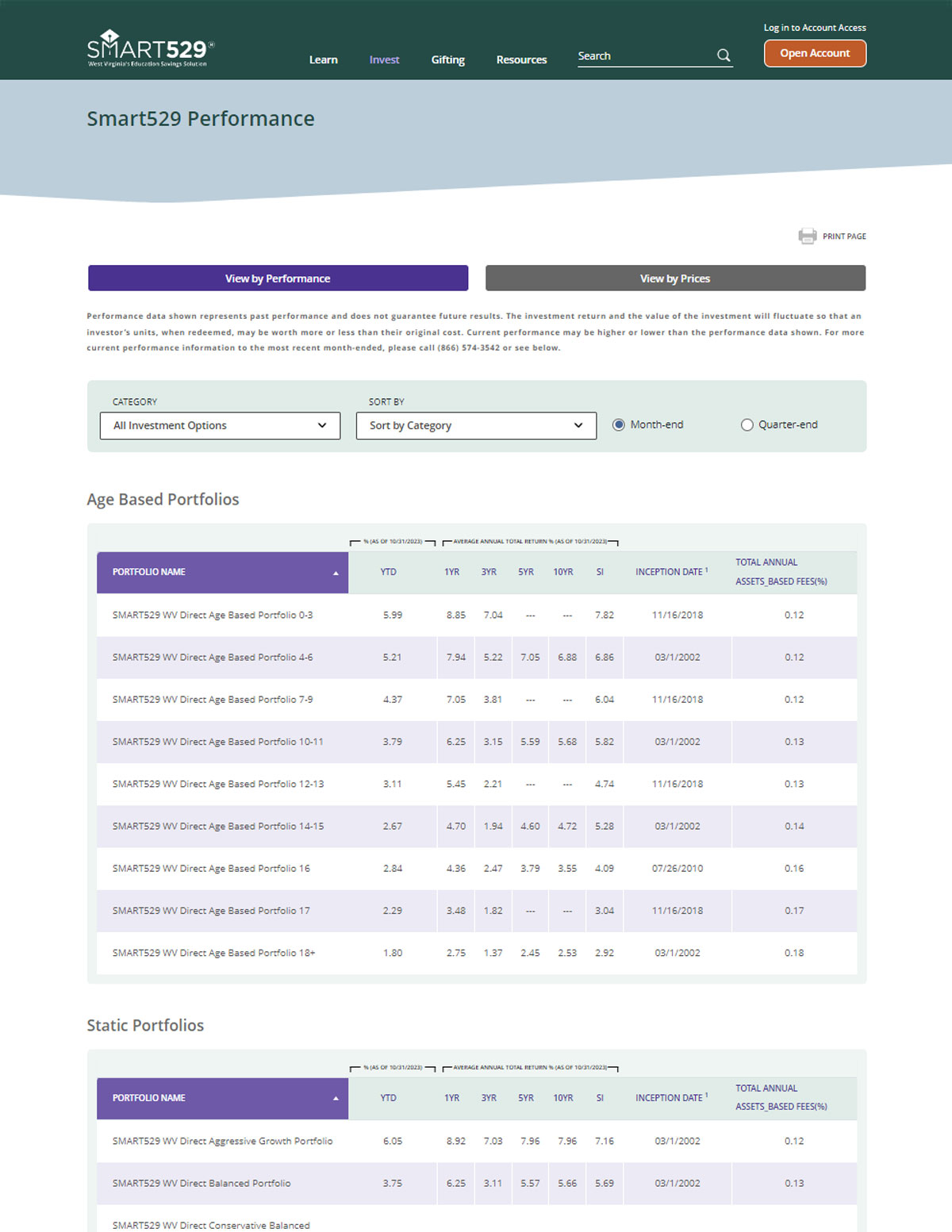Select the Quarter-end radio button

point(747,424)
